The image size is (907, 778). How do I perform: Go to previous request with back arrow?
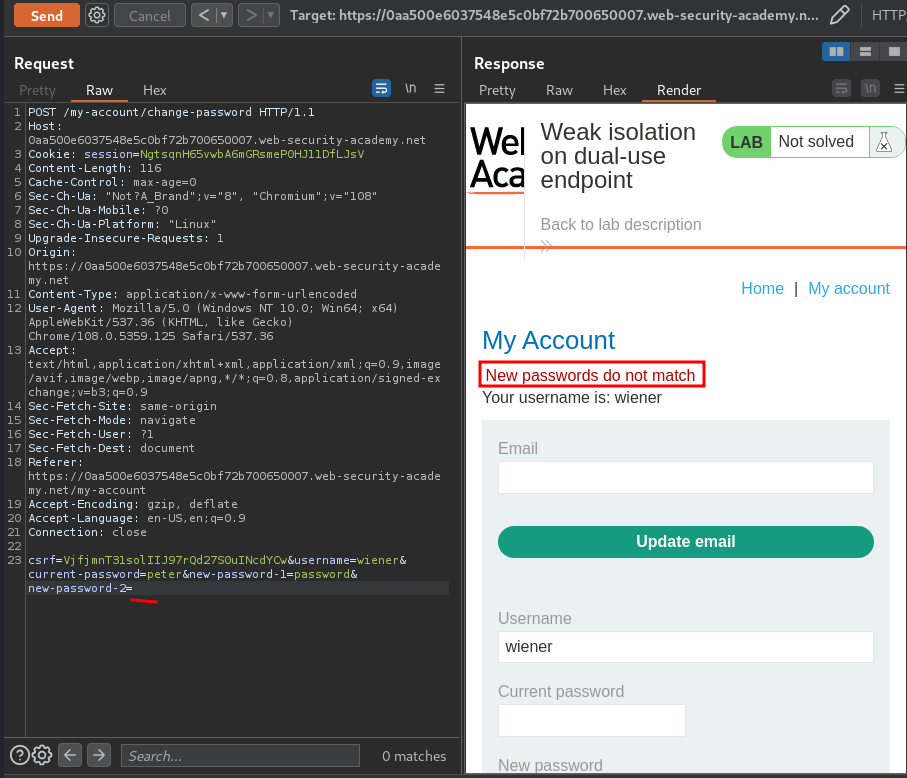(204, 15)
